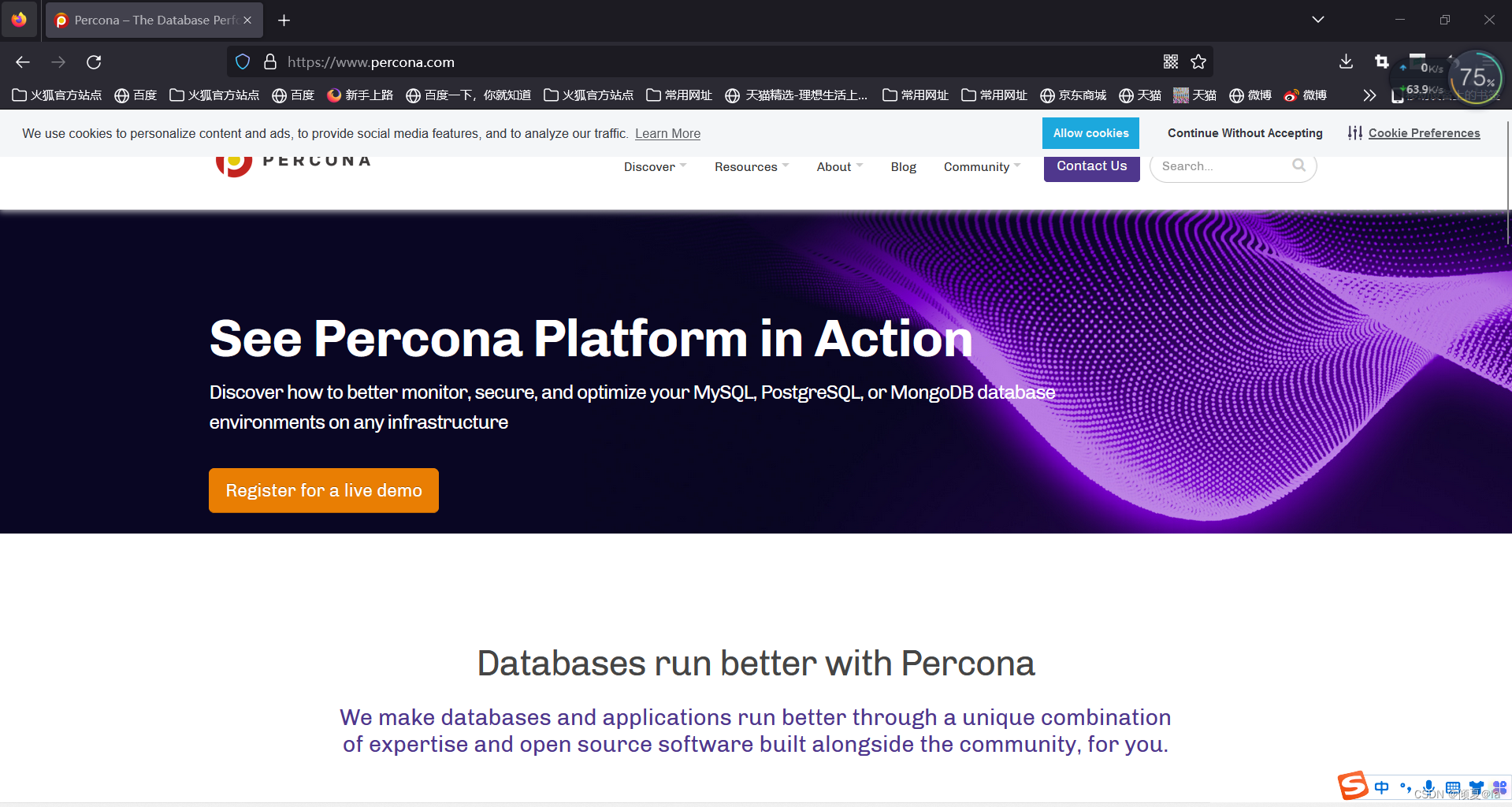Generate a QR code for this page
The image size is (1512, 807).
[1171, 61]
